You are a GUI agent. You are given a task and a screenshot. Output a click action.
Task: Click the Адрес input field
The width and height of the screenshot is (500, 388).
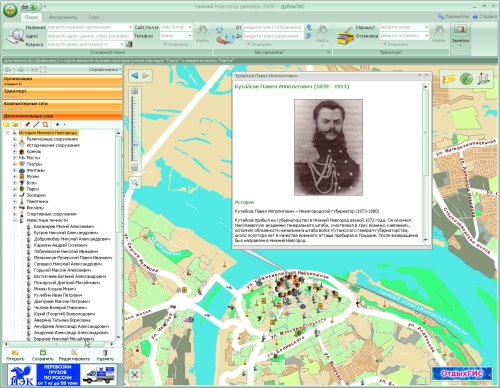tap(90, 36)
